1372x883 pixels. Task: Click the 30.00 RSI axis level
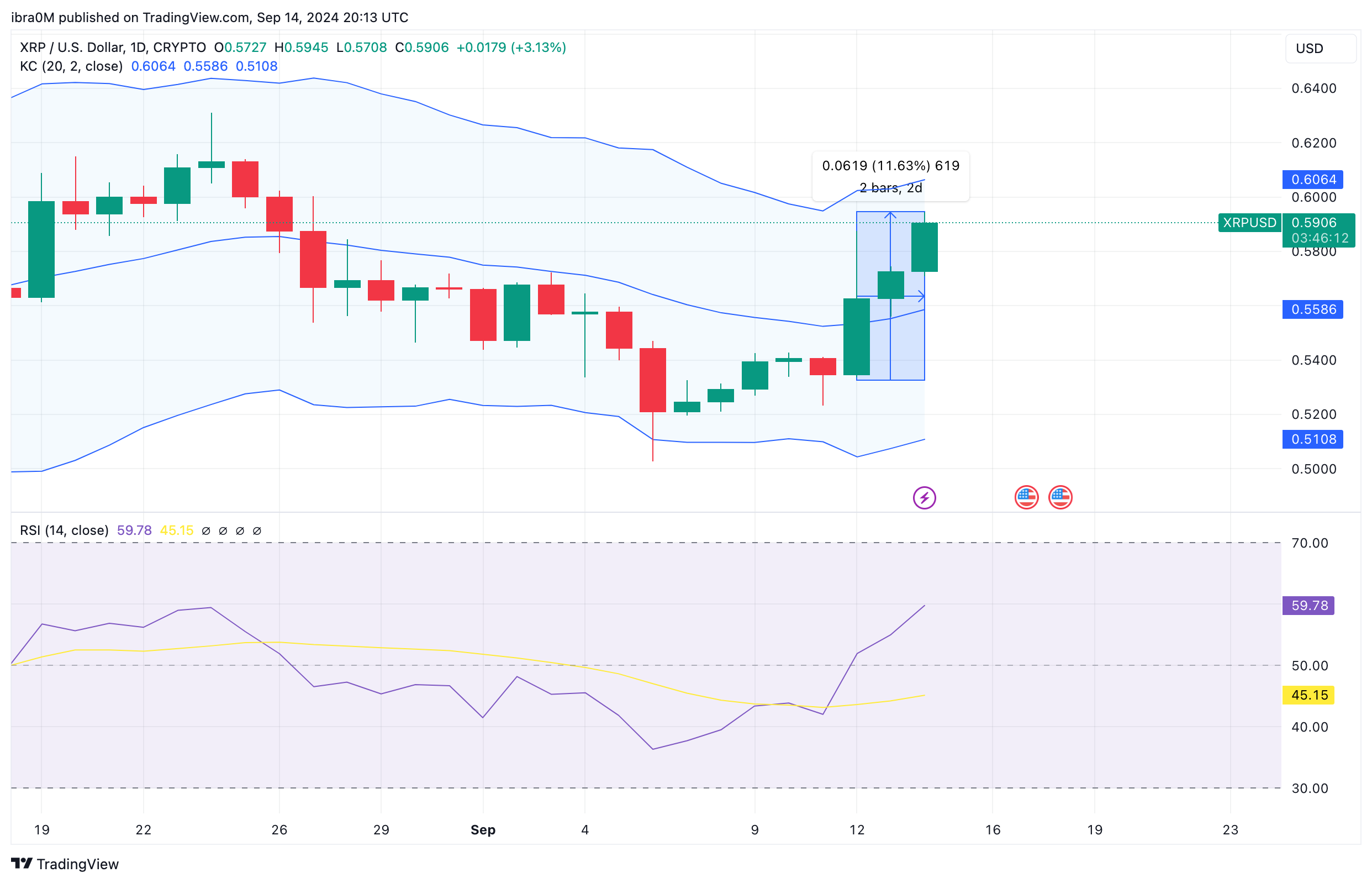[1310, 788]
